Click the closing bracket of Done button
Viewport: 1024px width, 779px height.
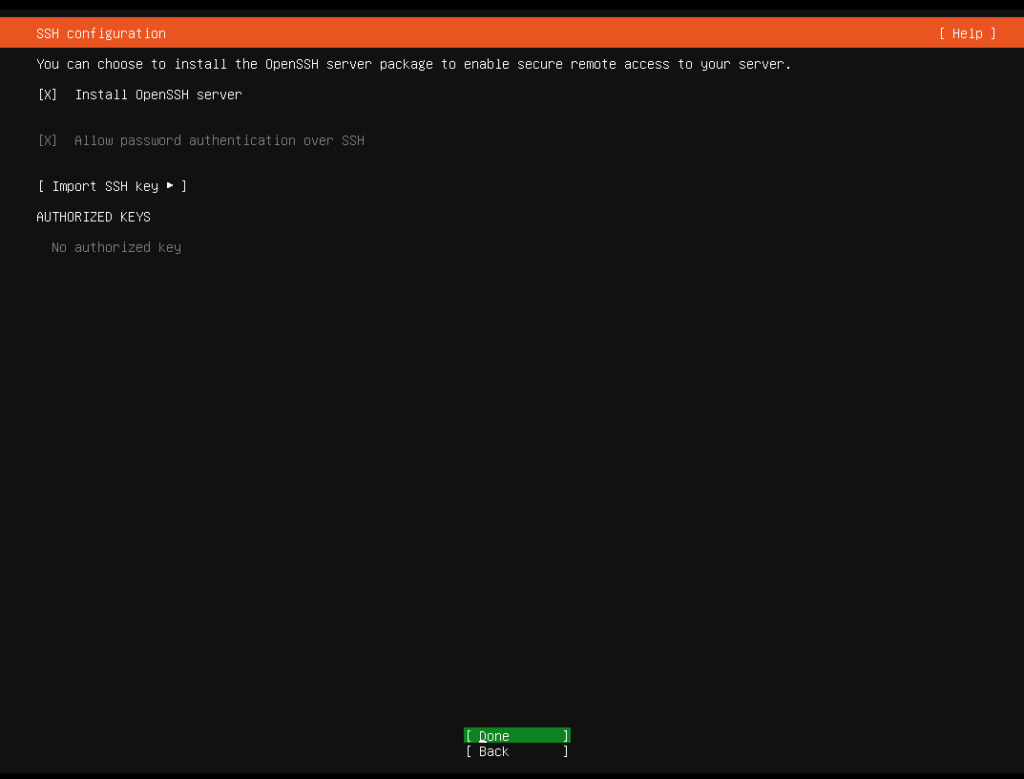point(565,736)
